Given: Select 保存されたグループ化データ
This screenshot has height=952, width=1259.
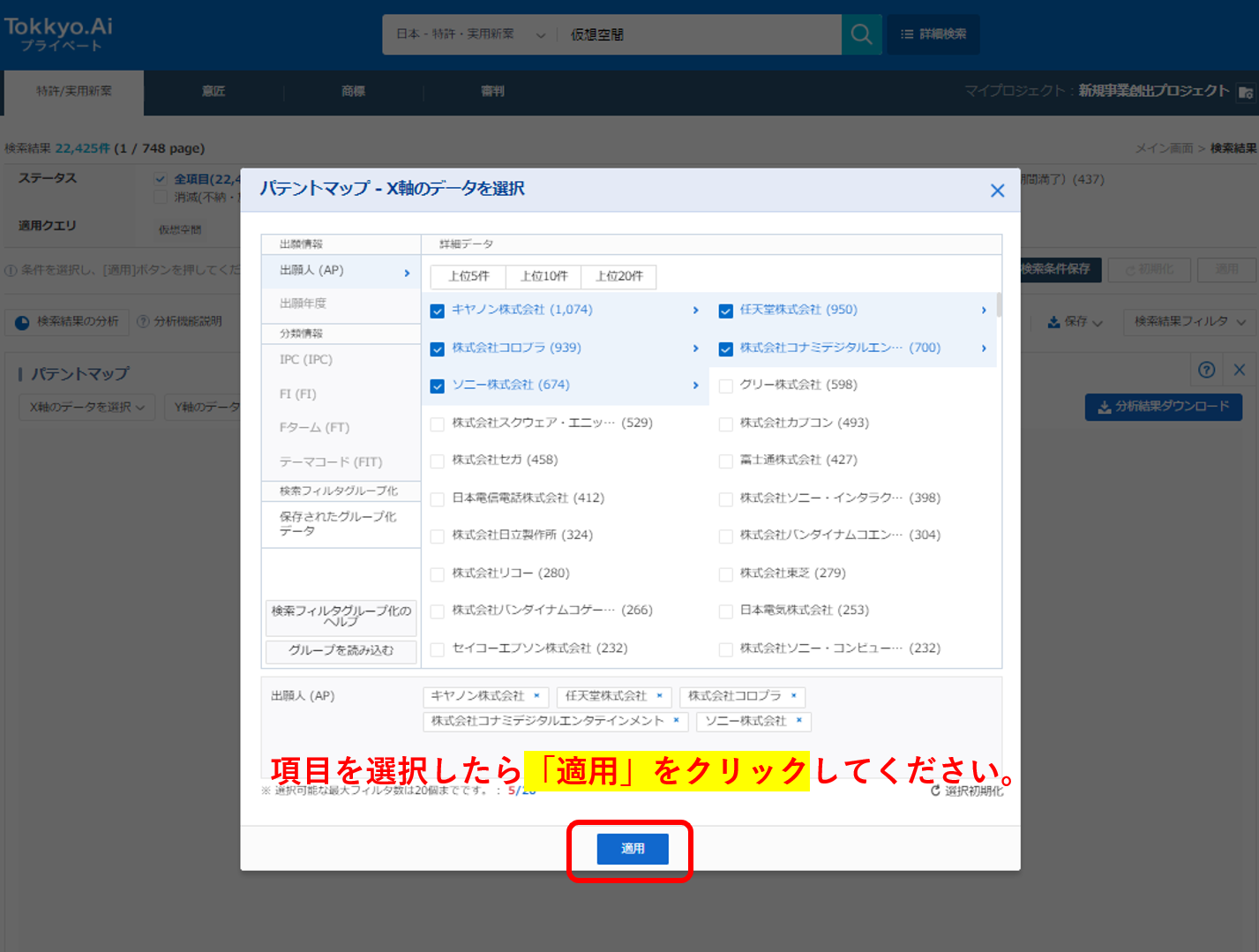Looking at the screenshot, I should point(341,524).
